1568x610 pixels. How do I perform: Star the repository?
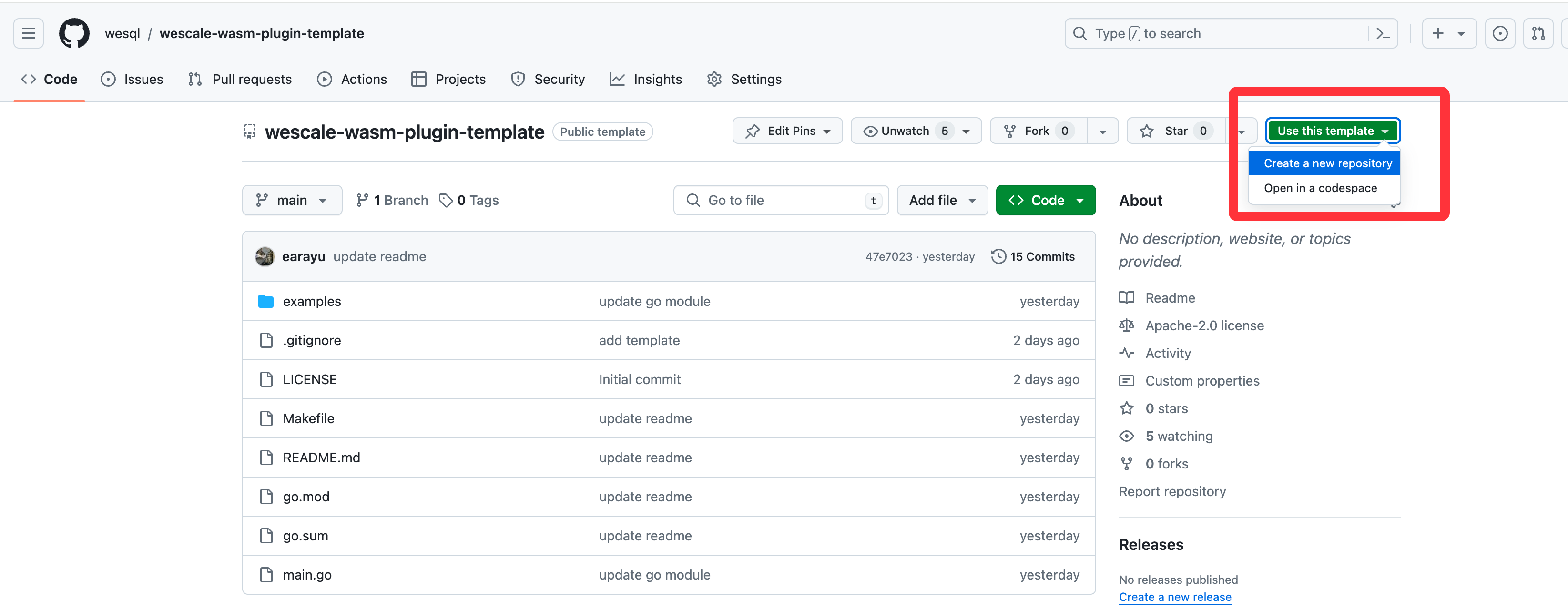point(1176,131)
